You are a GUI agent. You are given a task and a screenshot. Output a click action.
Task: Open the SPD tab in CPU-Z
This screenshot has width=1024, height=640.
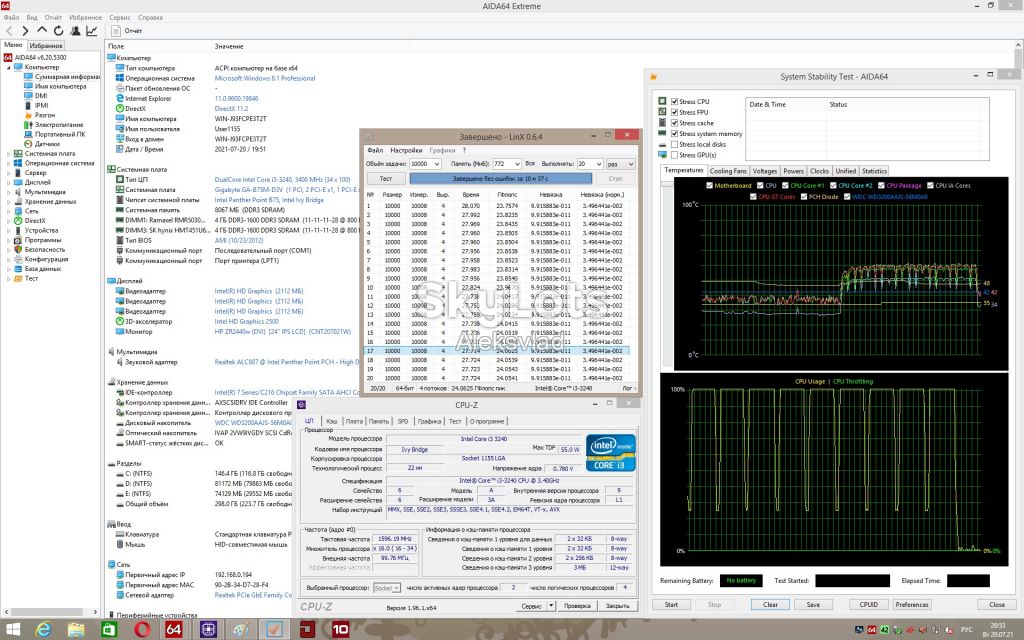tap(403, 421)
